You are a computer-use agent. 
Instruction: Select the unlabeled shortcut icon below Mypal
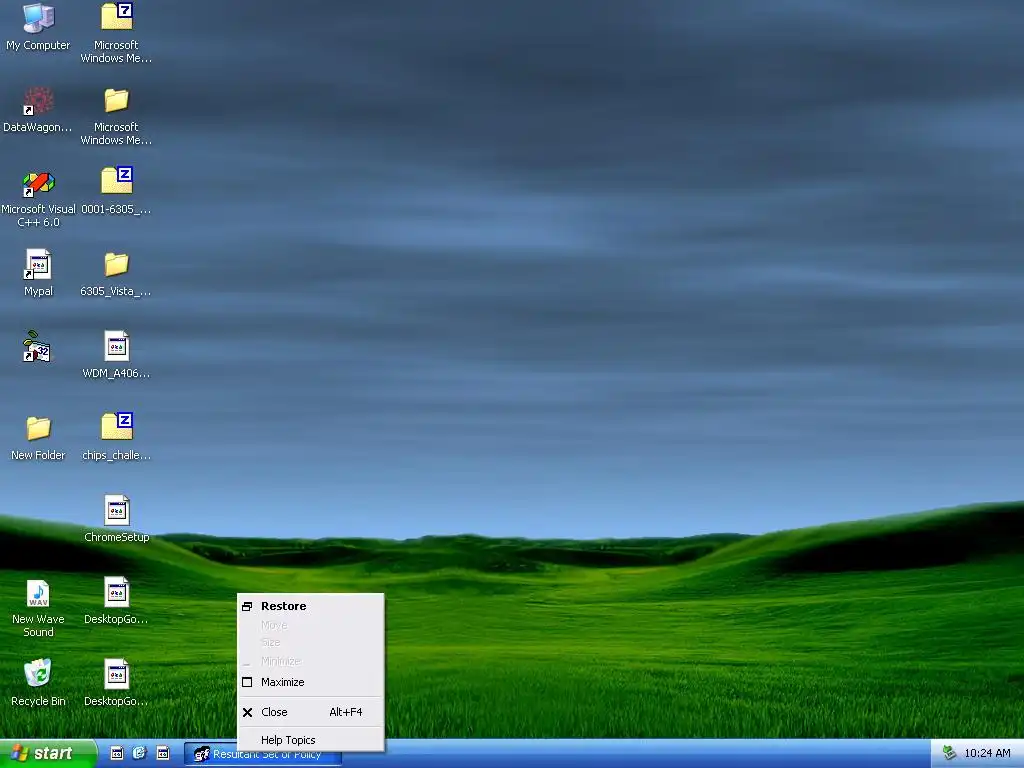point(37,347)
